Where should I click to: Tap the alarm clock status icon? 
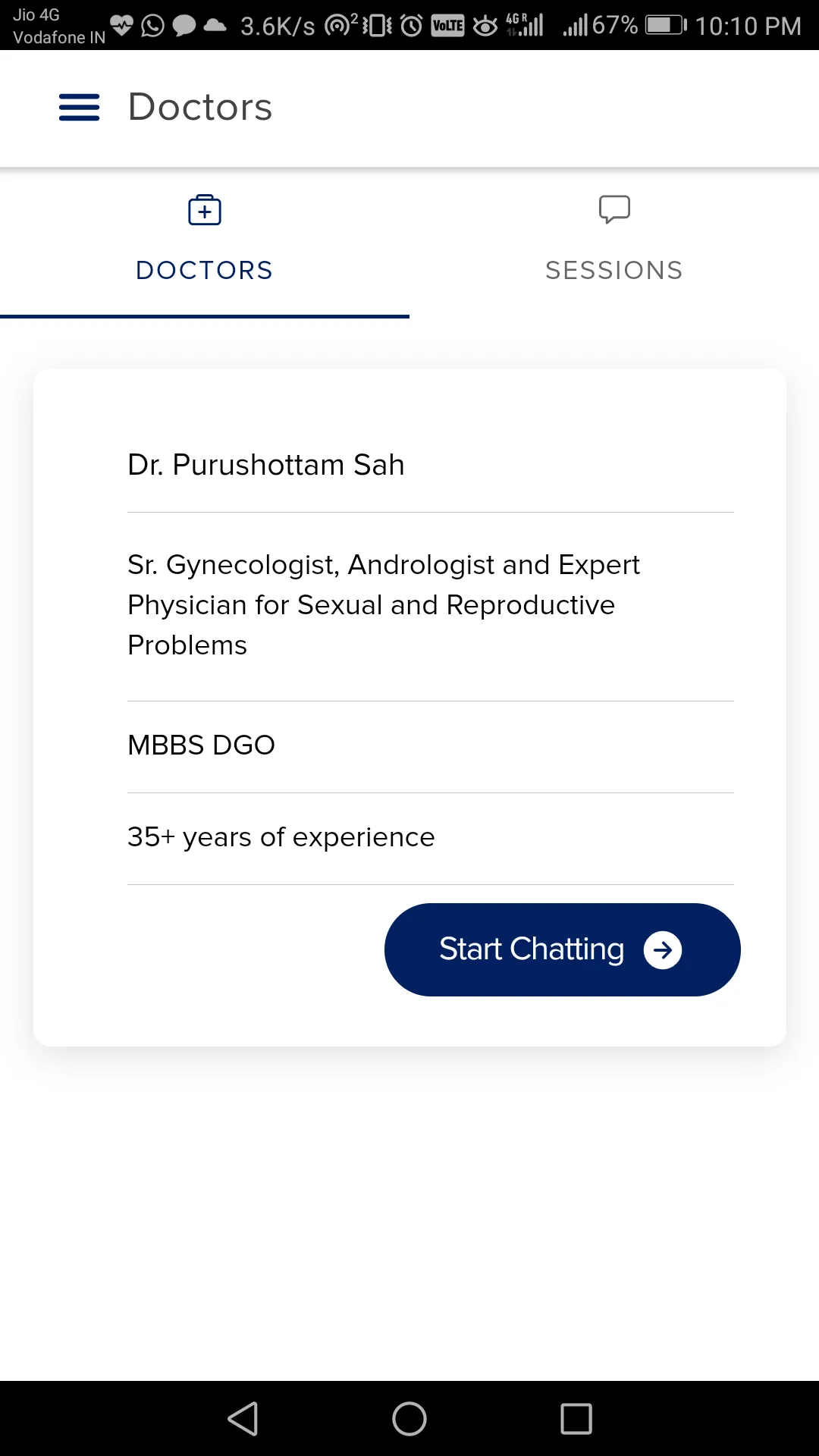pyautogui.click(x=412, y=26)
